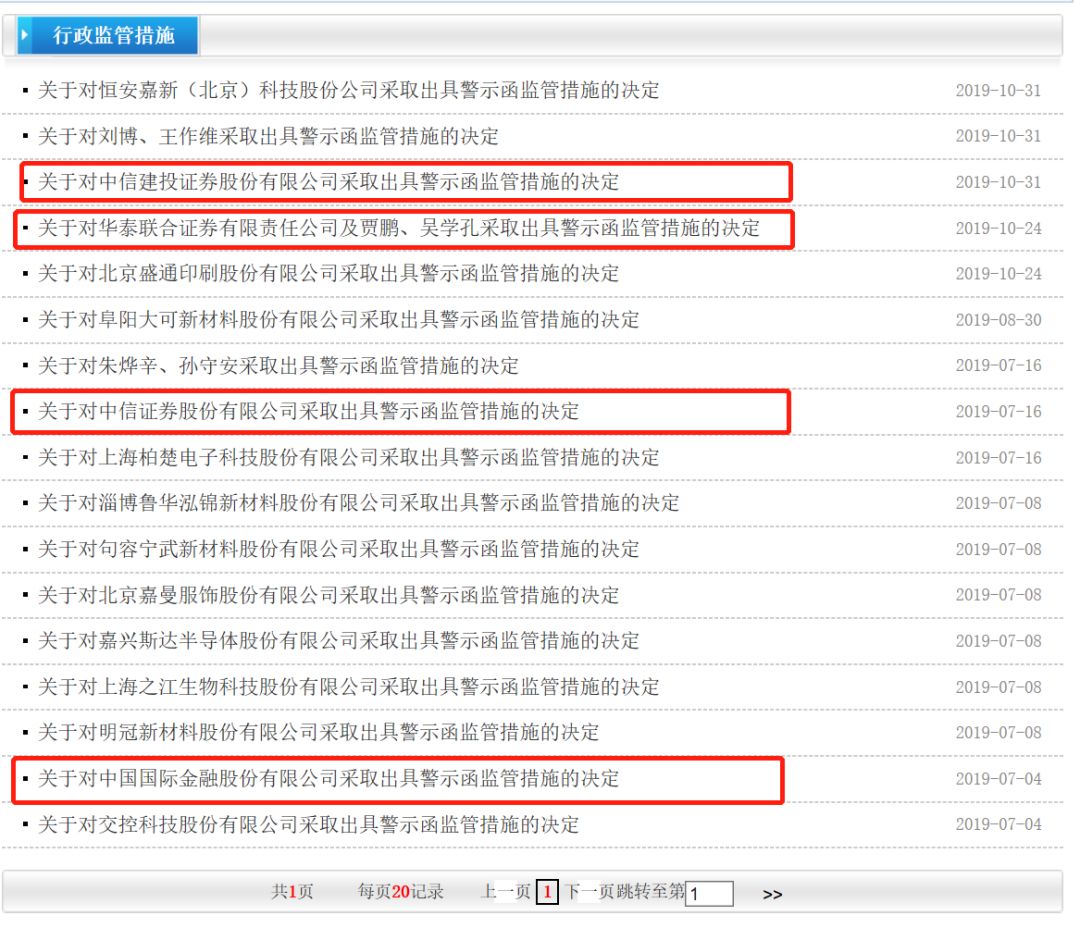
Task: Open the 华泰联合证券 and 贾鹏、吴学孔 decision
Action: (x=398, y=228)
